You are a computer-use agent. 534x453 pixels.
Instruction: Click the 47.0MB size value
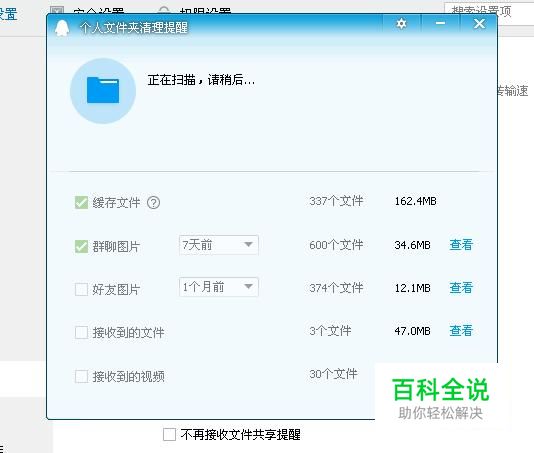pos(412,331)
